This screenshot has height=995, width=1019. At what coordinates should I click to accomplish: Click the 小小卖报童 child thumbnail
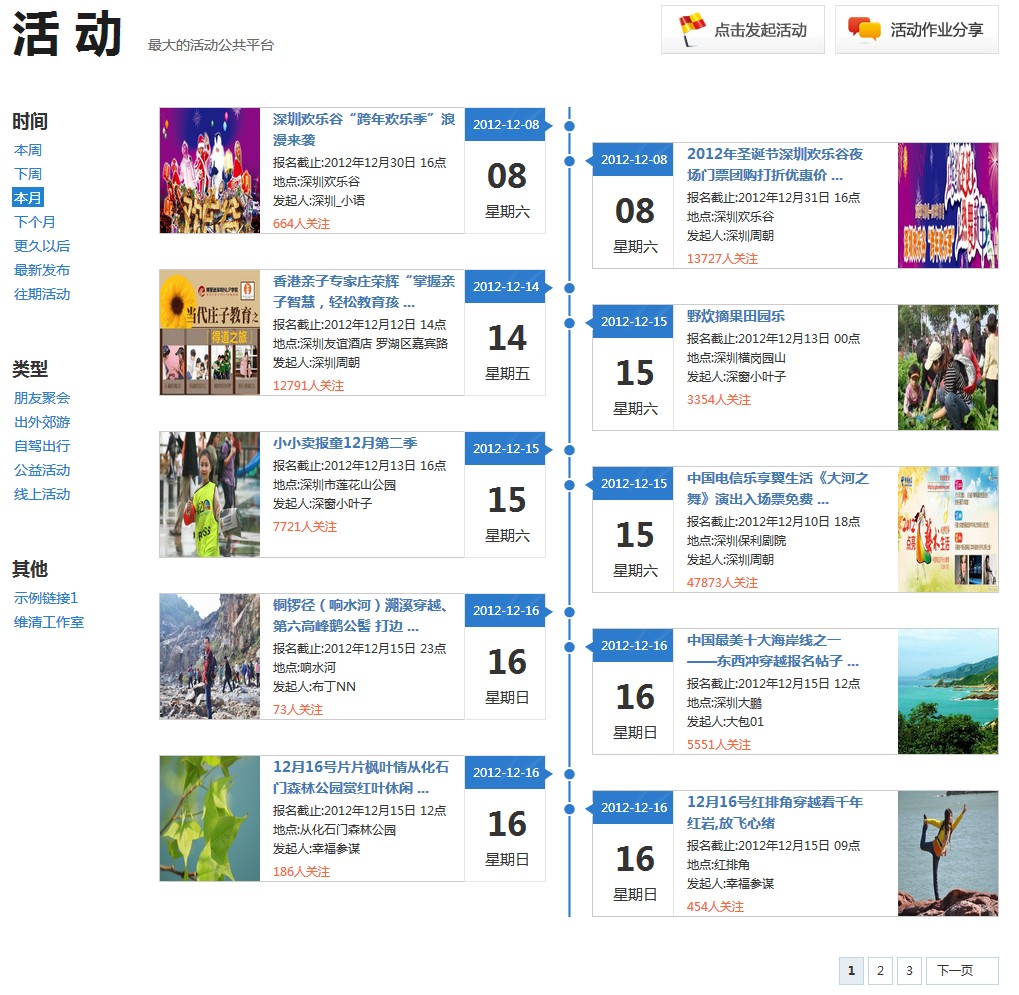coord(210,495)
